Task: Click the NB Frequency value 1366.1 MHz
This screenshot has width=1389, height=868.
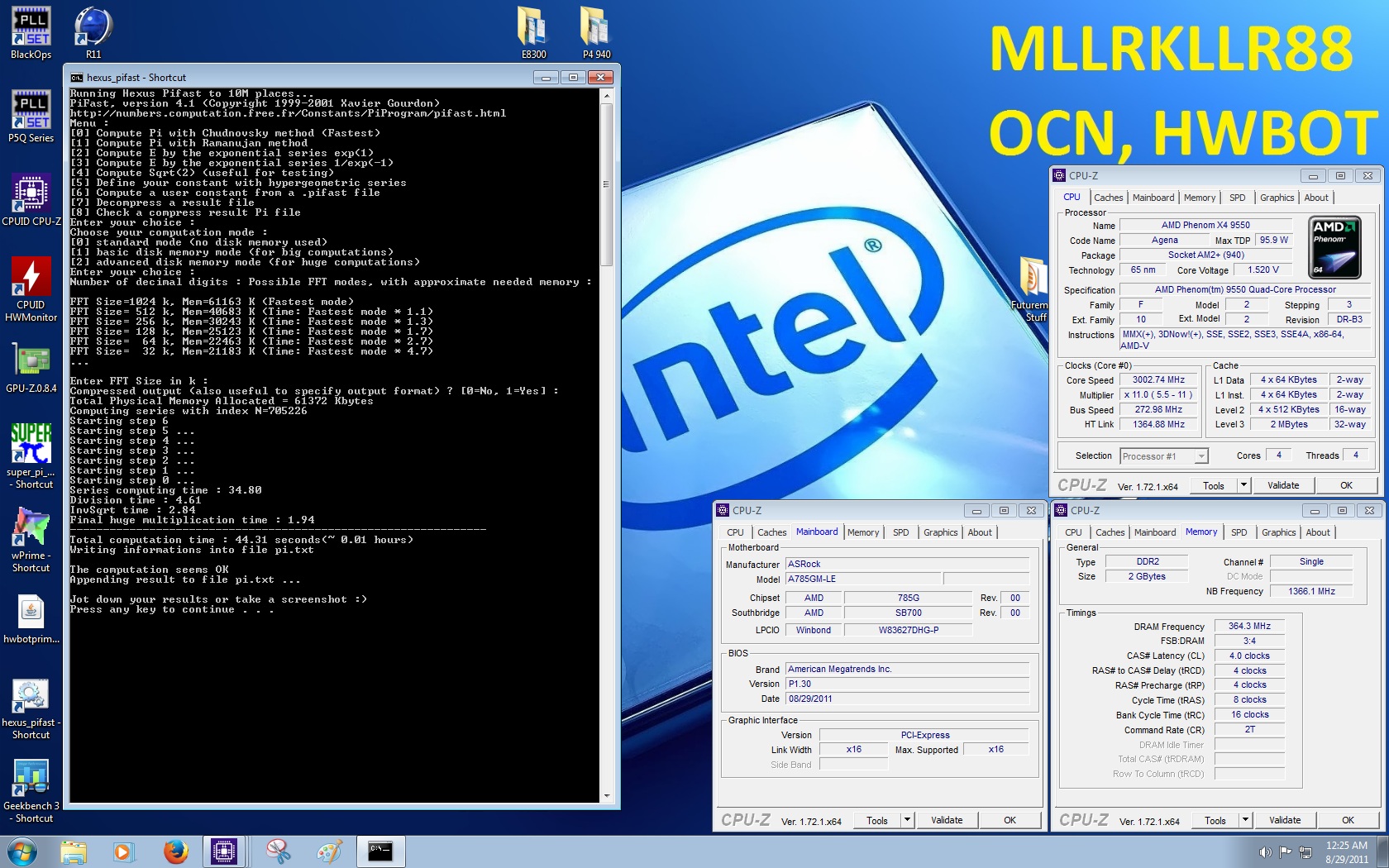Action: tap(1311, 591)
